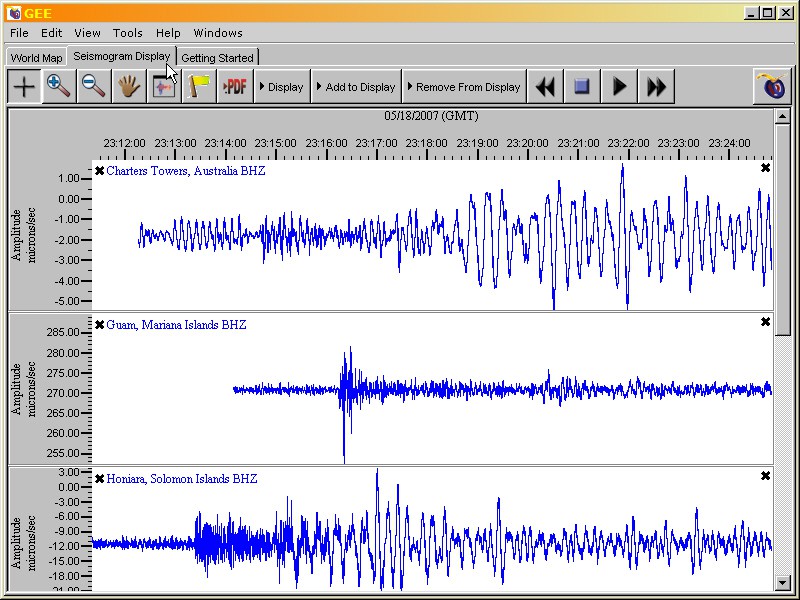This screenshot has height=600, width=800.
Task: Start seismogram playback with the play button
Action: point(619,87)
